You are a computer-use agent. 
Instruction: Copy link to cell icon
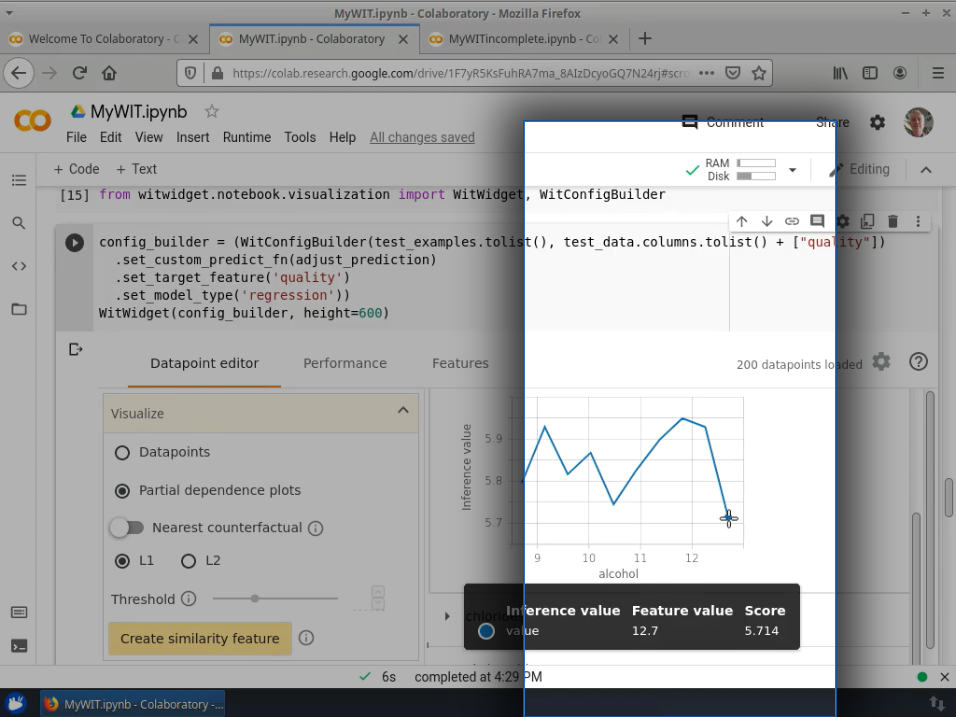[x=791, y=221]
